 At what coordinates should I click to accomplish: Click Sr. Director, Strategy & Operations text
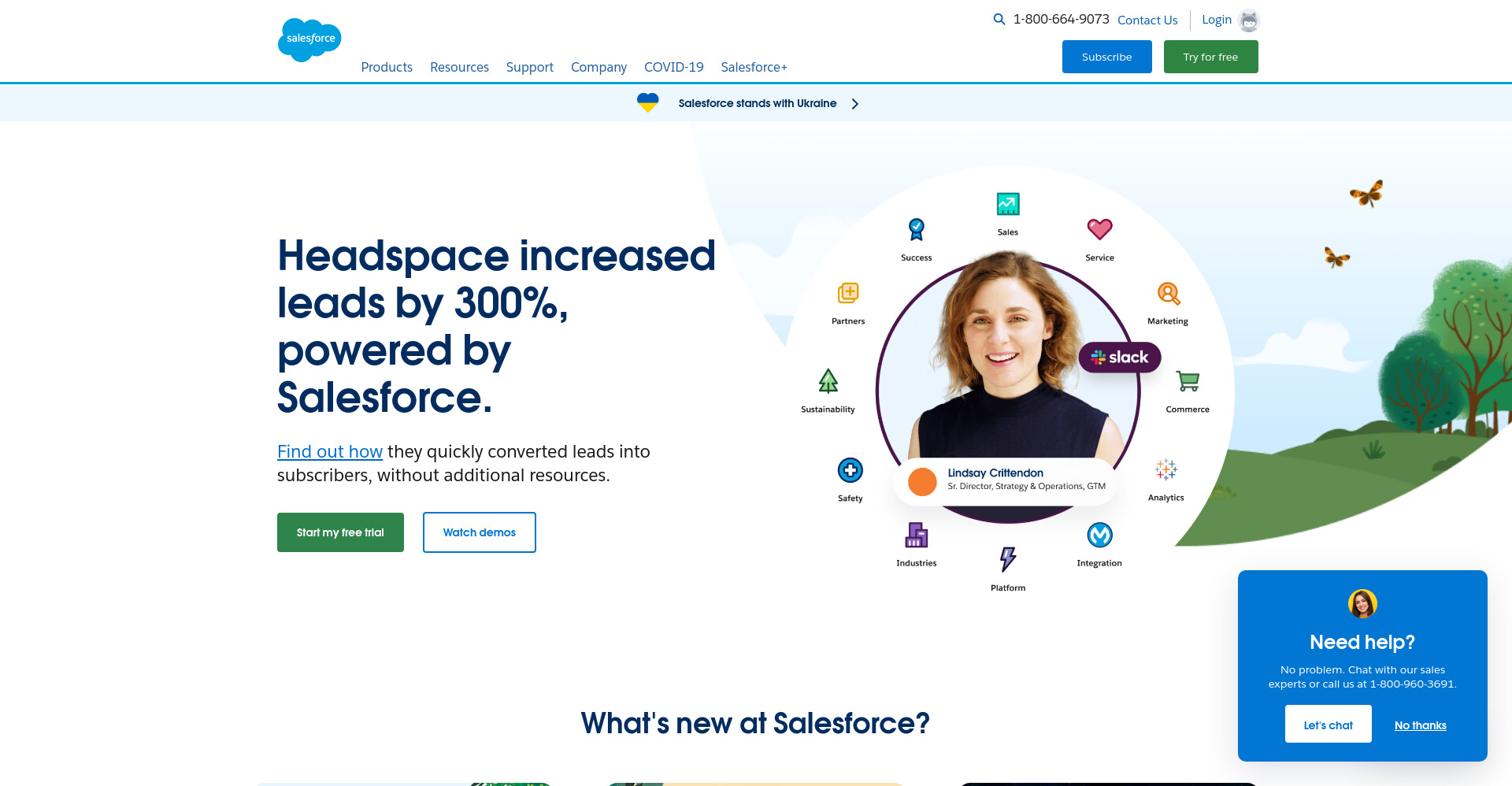[1026, 487]
